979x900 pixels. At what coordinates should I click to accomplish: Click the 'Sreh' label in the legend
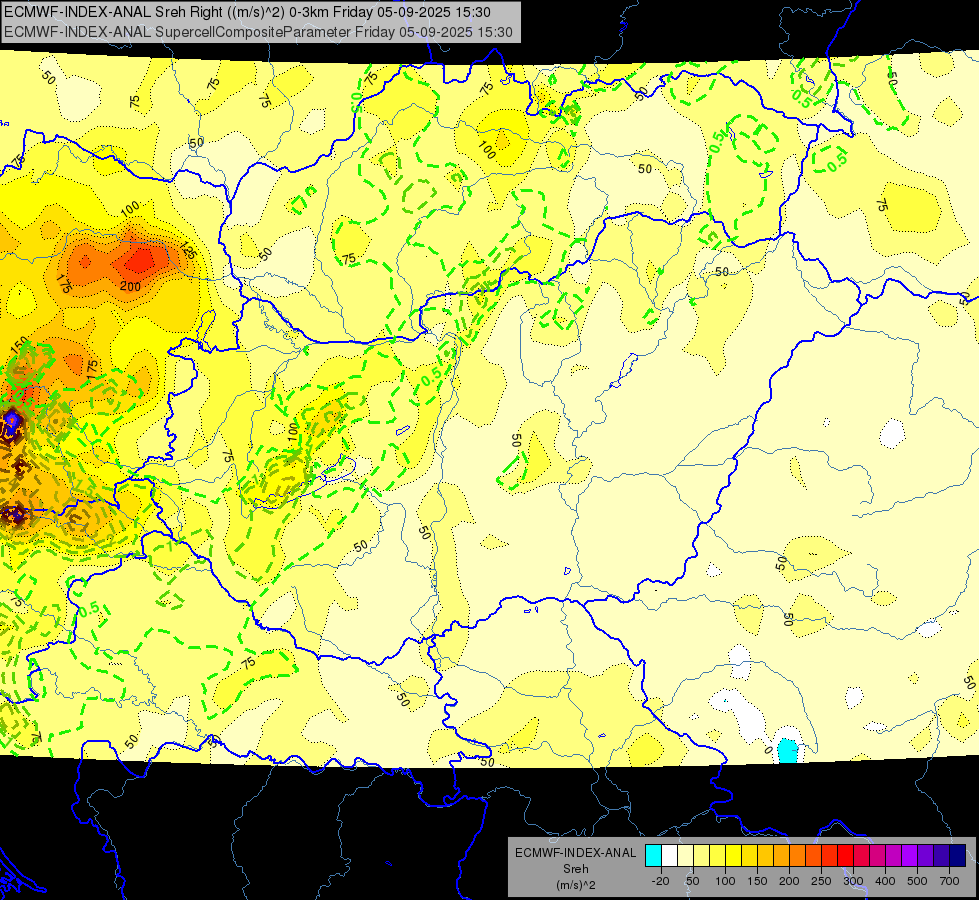575,869
